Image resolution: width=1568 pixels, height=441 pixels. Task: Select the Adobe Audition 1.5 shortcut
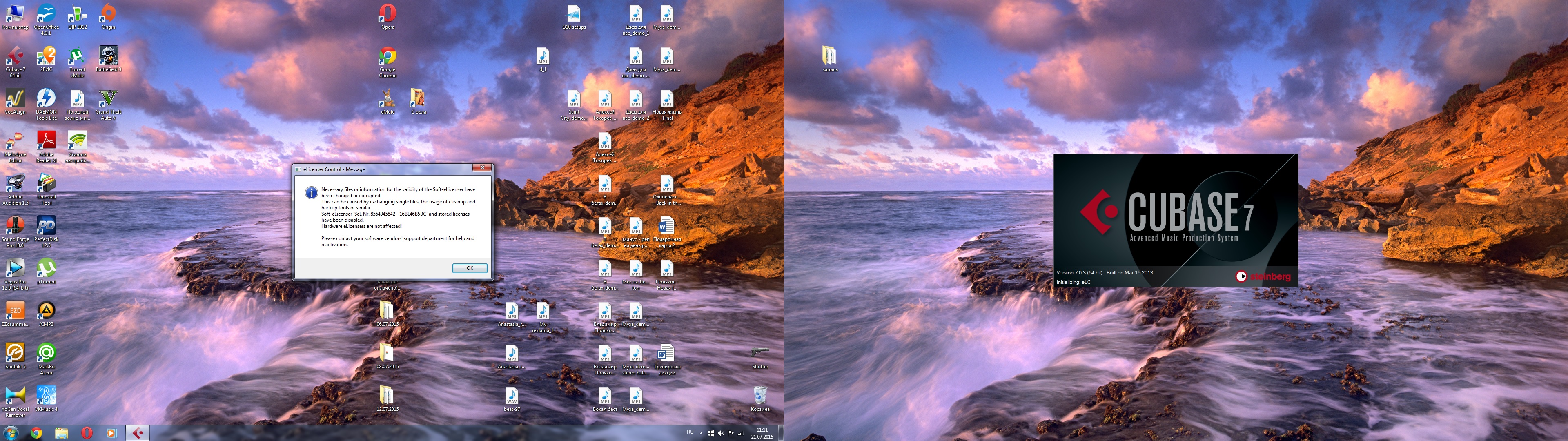click(x=15, y=184)
